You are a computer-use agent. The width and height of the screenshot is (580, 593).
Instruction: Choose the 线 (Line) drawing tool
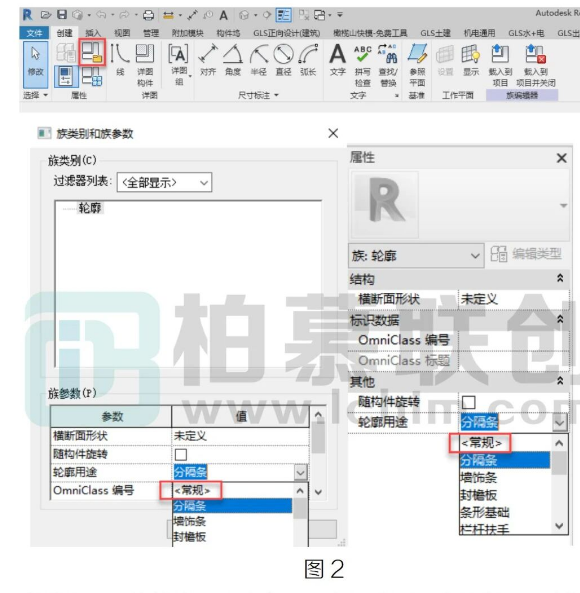click(120, 60)
